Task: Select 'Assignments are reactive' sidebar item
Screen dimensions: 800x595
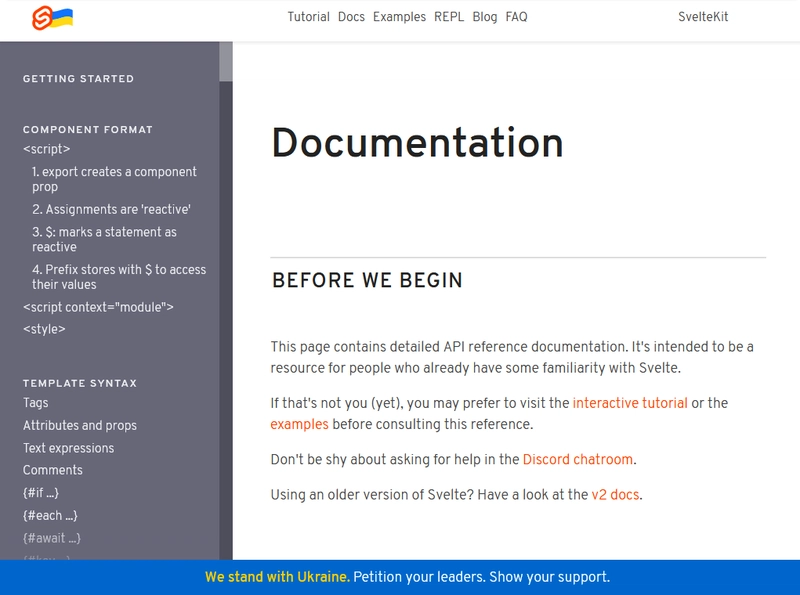Action: click(x=111, y=210)
